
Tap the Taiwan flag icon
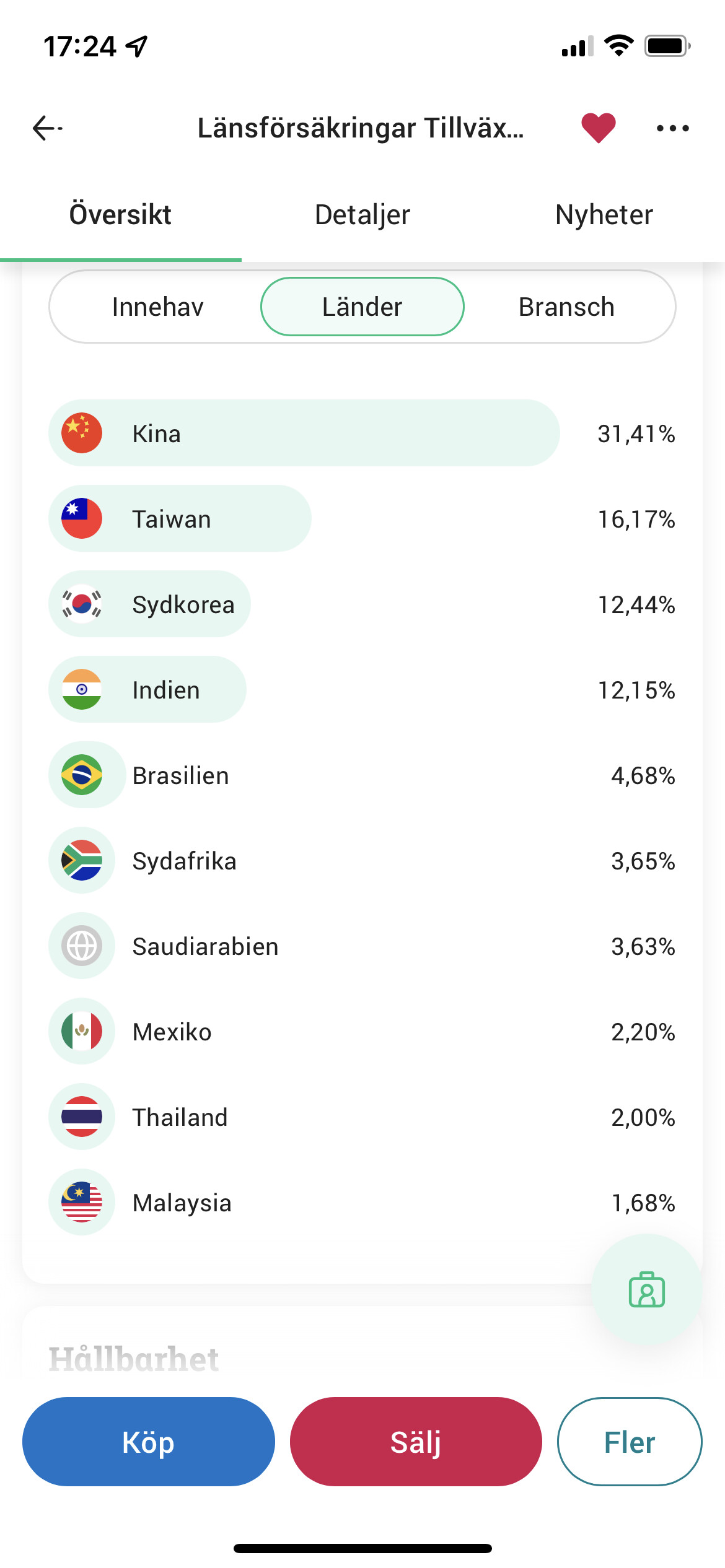coord(82,518)
